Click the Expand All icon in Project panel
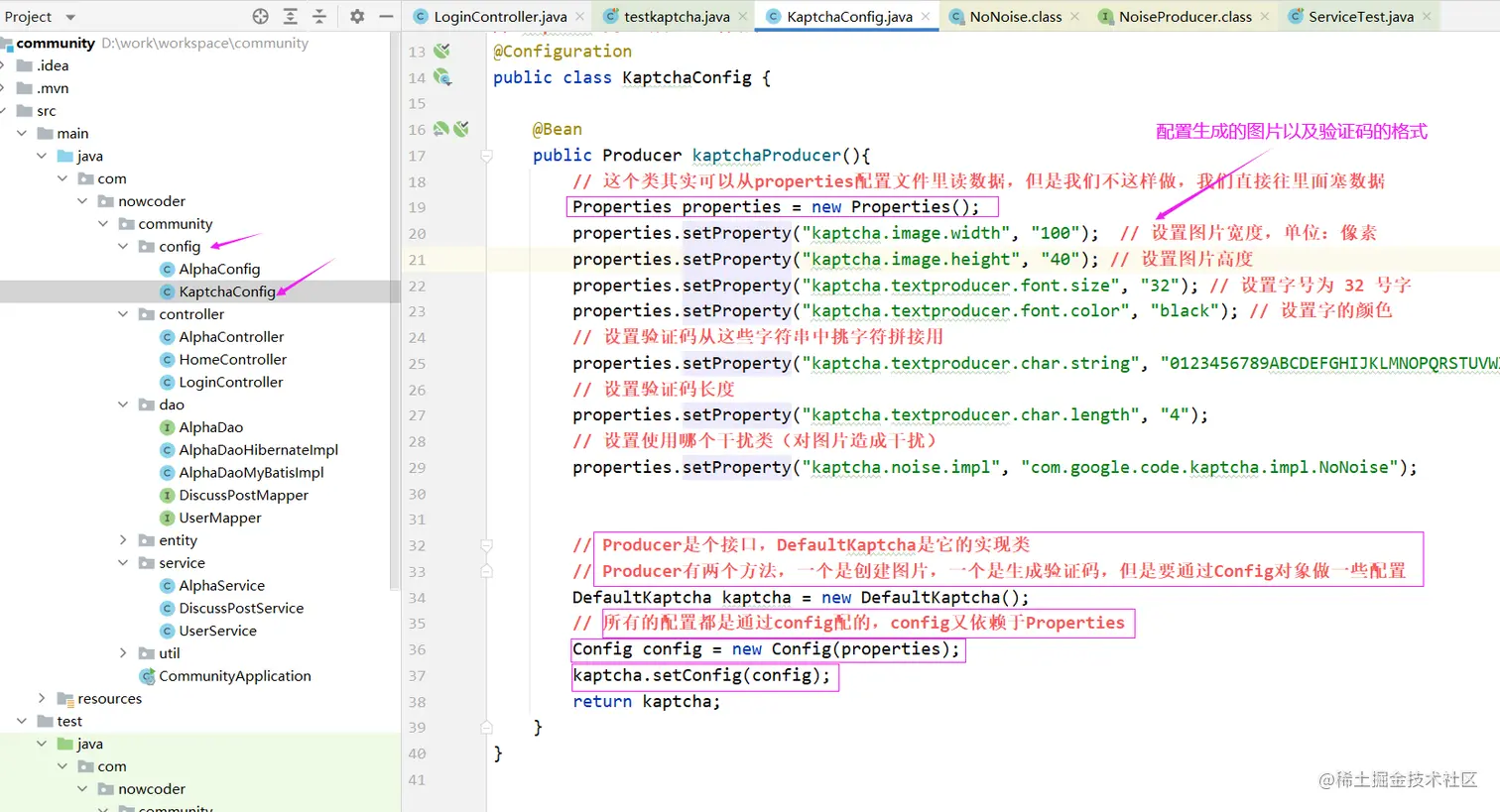The height and width of the screenshot is (812, 1500). pos(290,16)
